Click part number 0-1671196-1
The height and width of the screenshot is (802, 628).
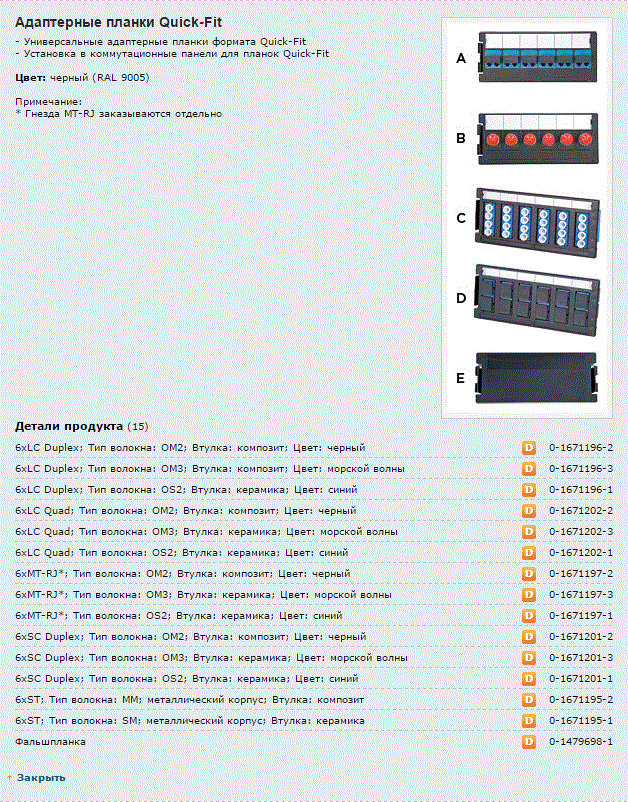coord(581,489)
